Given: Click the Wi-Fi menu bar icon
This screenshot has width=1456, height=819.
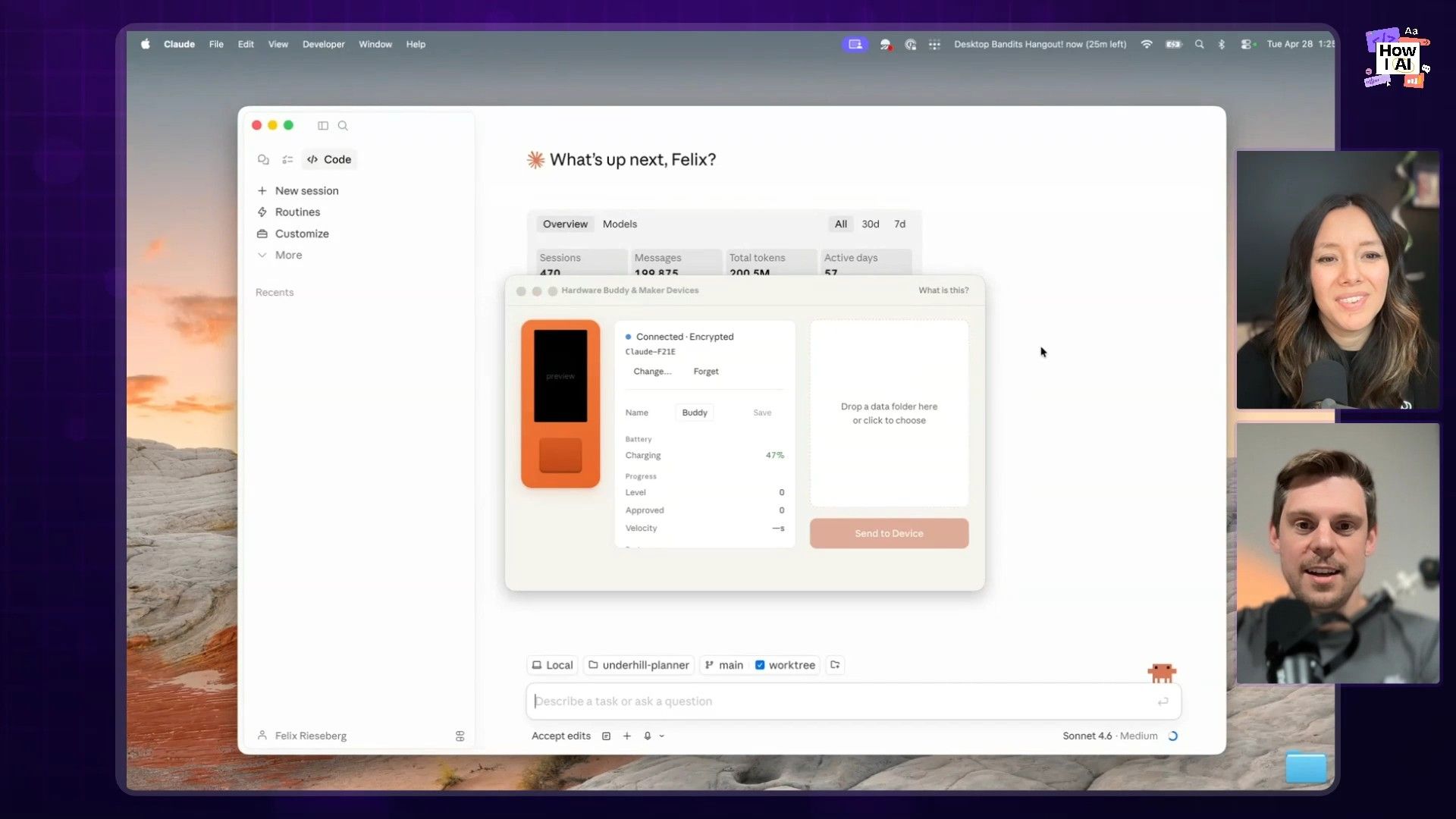Looking at the screenshot, I should pos(1147,44).
